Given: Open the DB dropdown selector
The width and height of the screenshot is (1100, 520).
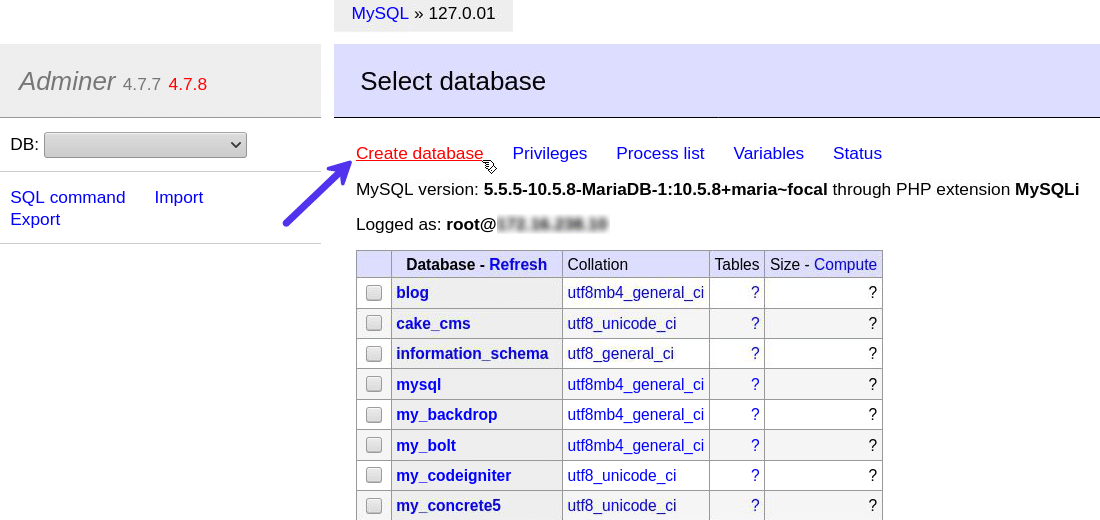Looking at the screenshot, I should pos(145,145).
